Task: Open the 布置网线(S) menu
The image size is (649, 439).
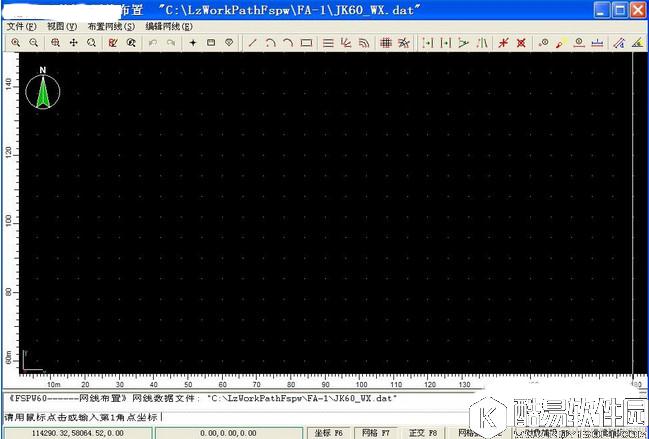Action: [x=111, y=26]
